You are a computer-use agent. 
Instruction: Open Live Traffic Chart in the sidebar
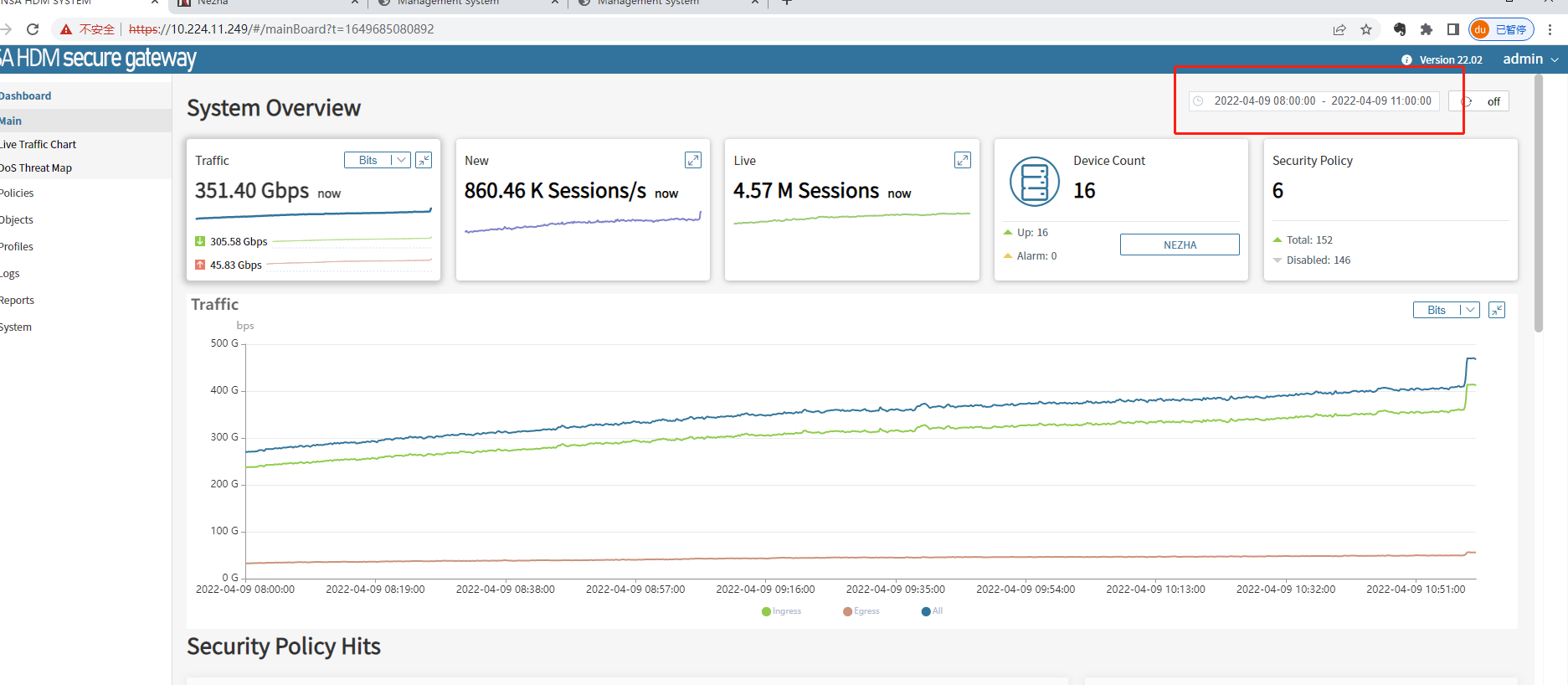(x=39, y=144)
